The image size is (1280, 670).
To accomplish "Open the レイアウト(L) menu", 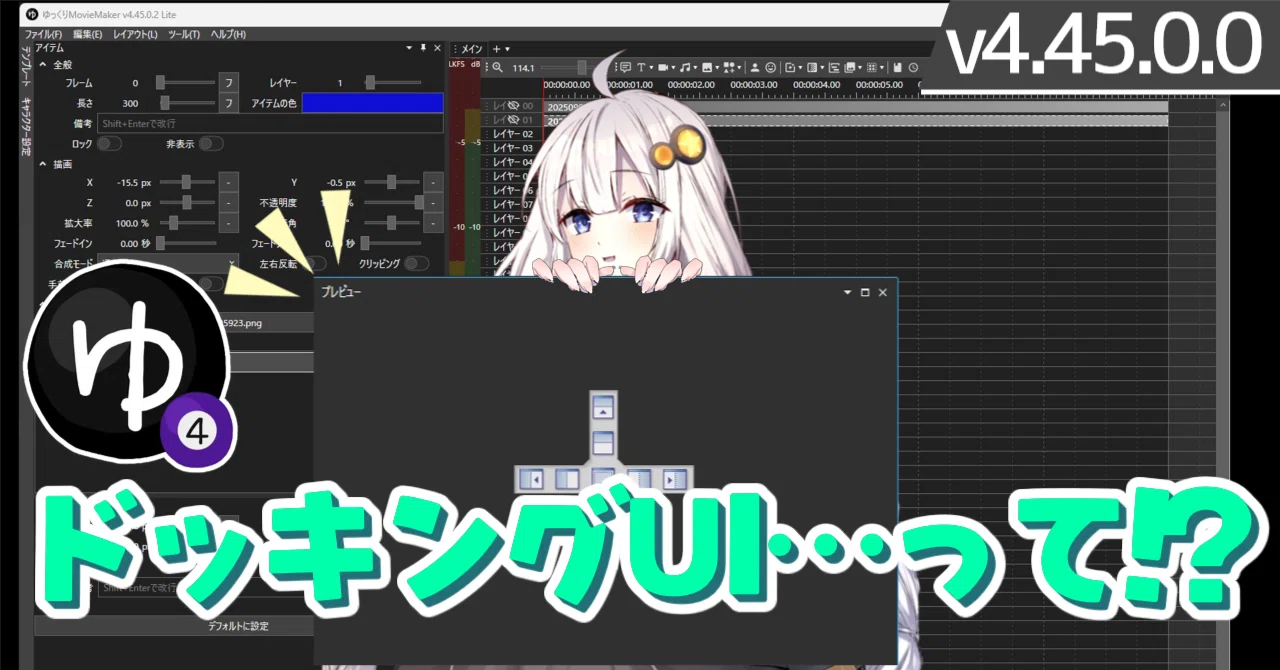I will point(135,34).
